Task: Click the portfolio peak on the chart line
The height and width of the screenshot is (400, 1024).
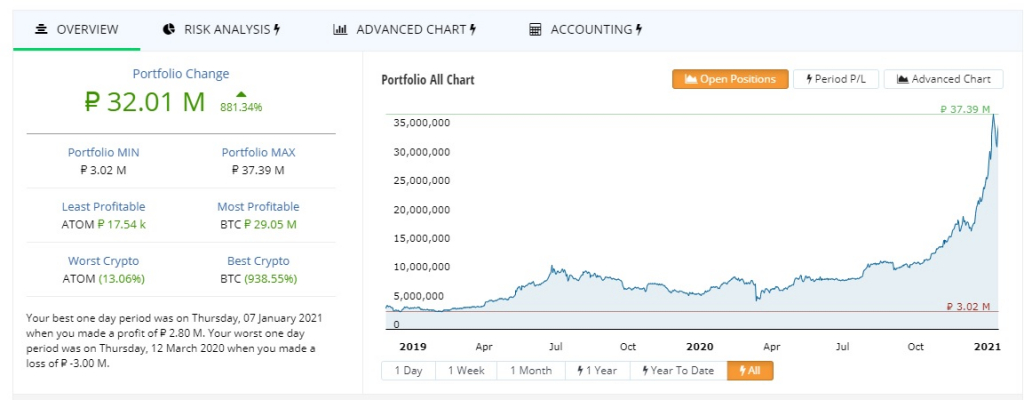Action: [x=993, y=116]
